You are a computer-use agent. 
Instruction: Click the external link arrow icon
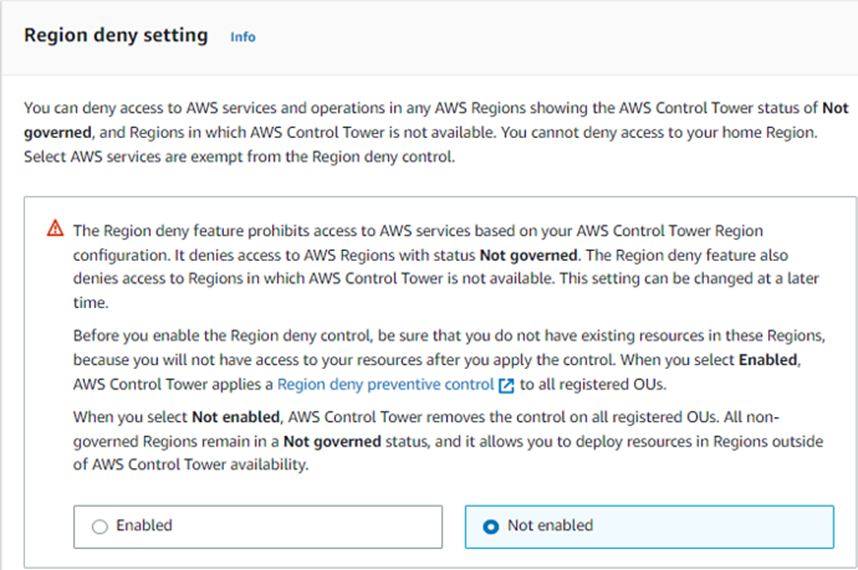pos(506,385)
